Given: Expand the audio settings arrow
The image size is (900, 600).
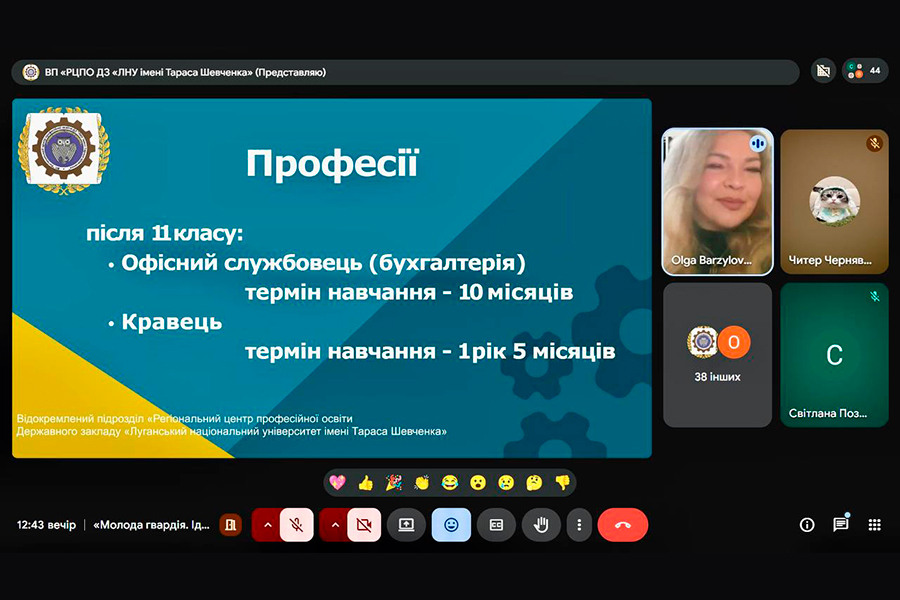Looking at the screenshot, I should click(x=267, y=525).
